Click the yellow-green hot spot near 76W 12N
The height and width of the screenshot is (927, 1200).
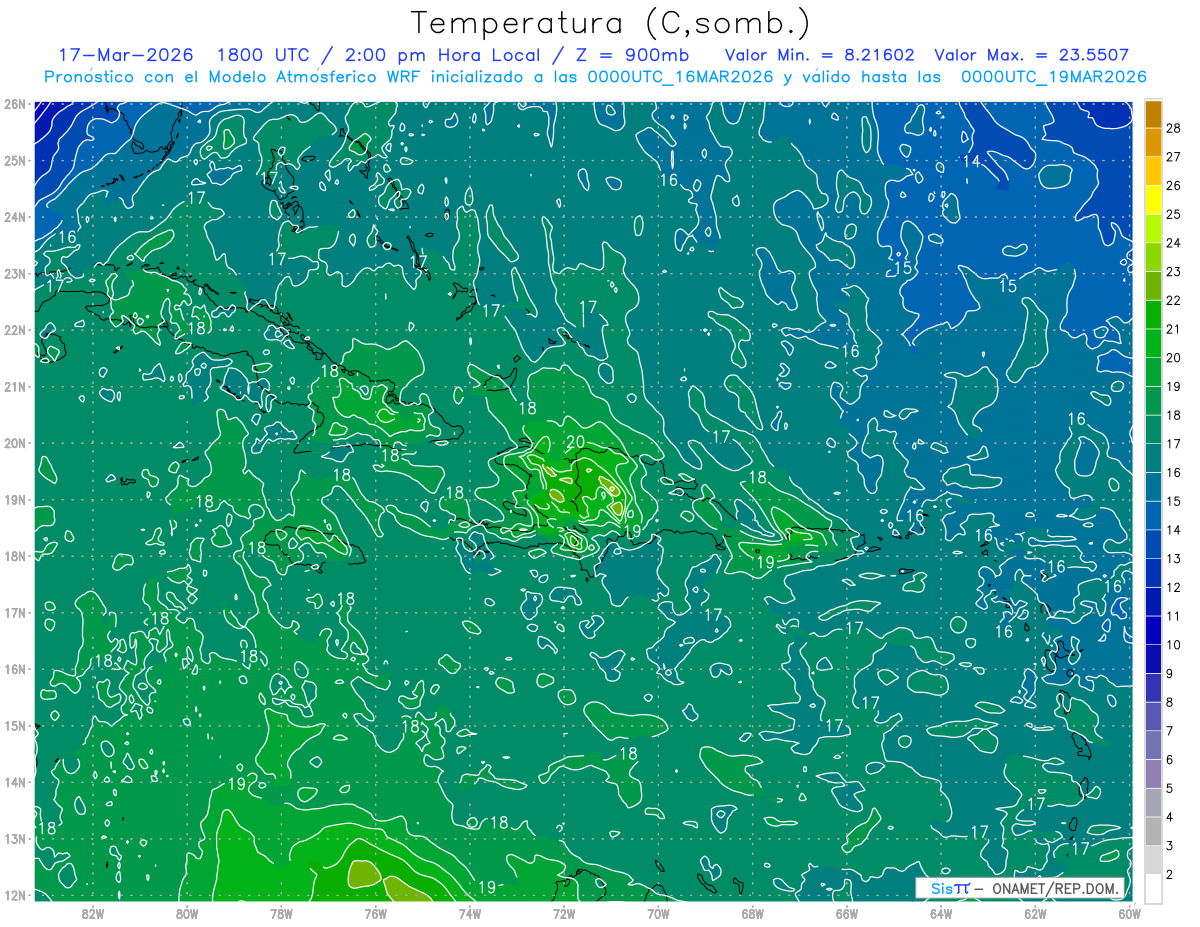point(366,874)
